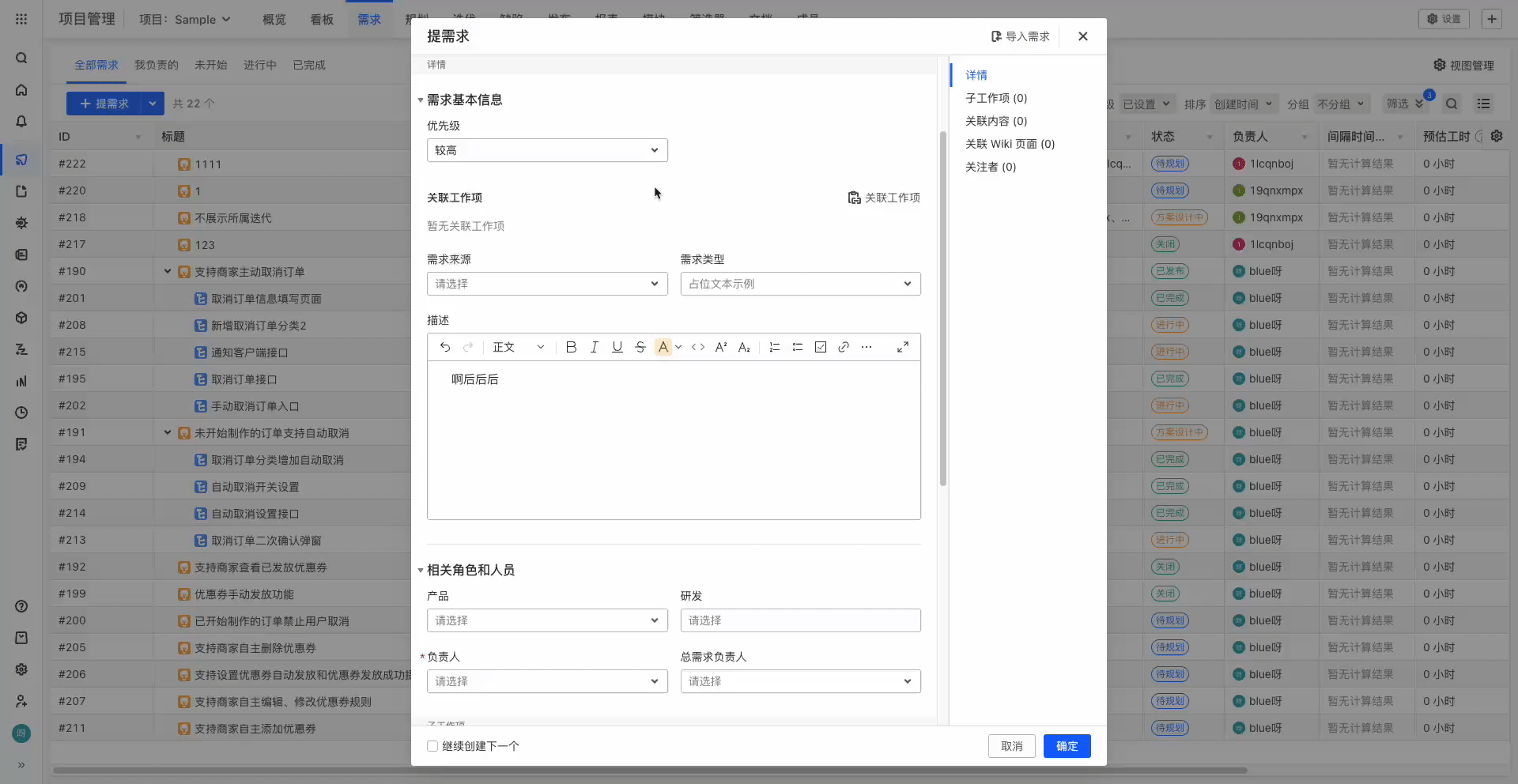Image resolution: width=1518 pixels, height=784 pixels.
Task: Select 关注者 (0) navigation item
Action: [991, 167]
